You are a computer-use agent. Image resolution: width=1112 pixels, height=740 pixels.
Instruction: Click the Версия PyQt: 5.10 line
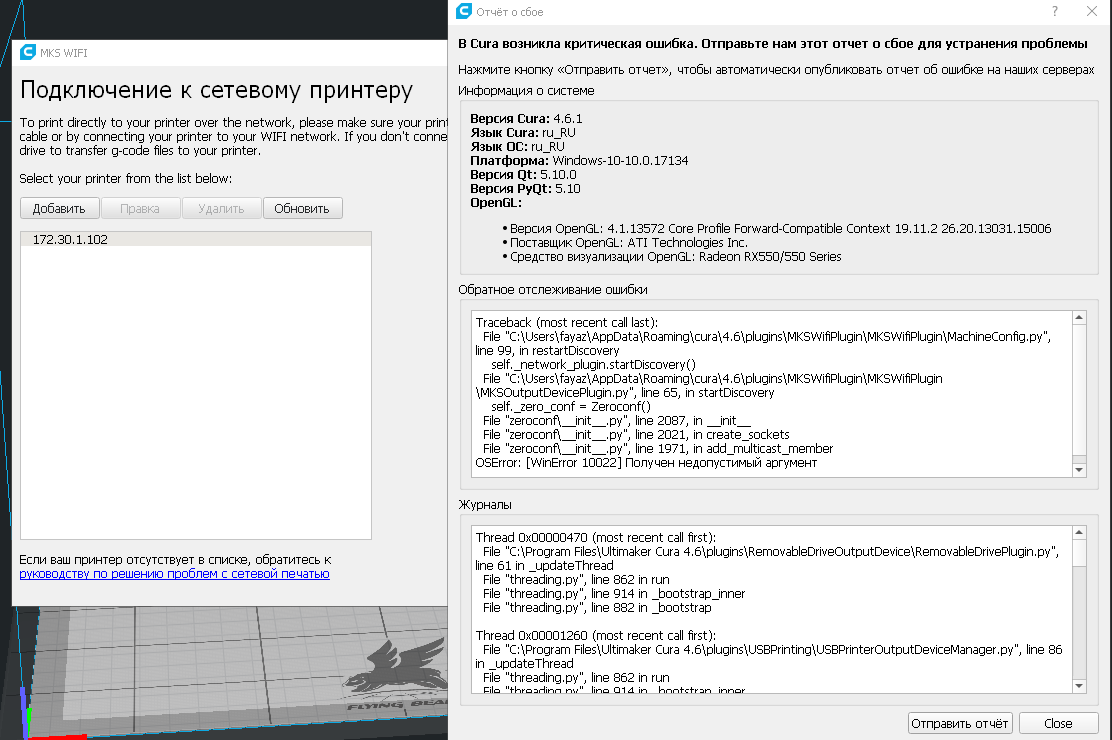point(526,189)
